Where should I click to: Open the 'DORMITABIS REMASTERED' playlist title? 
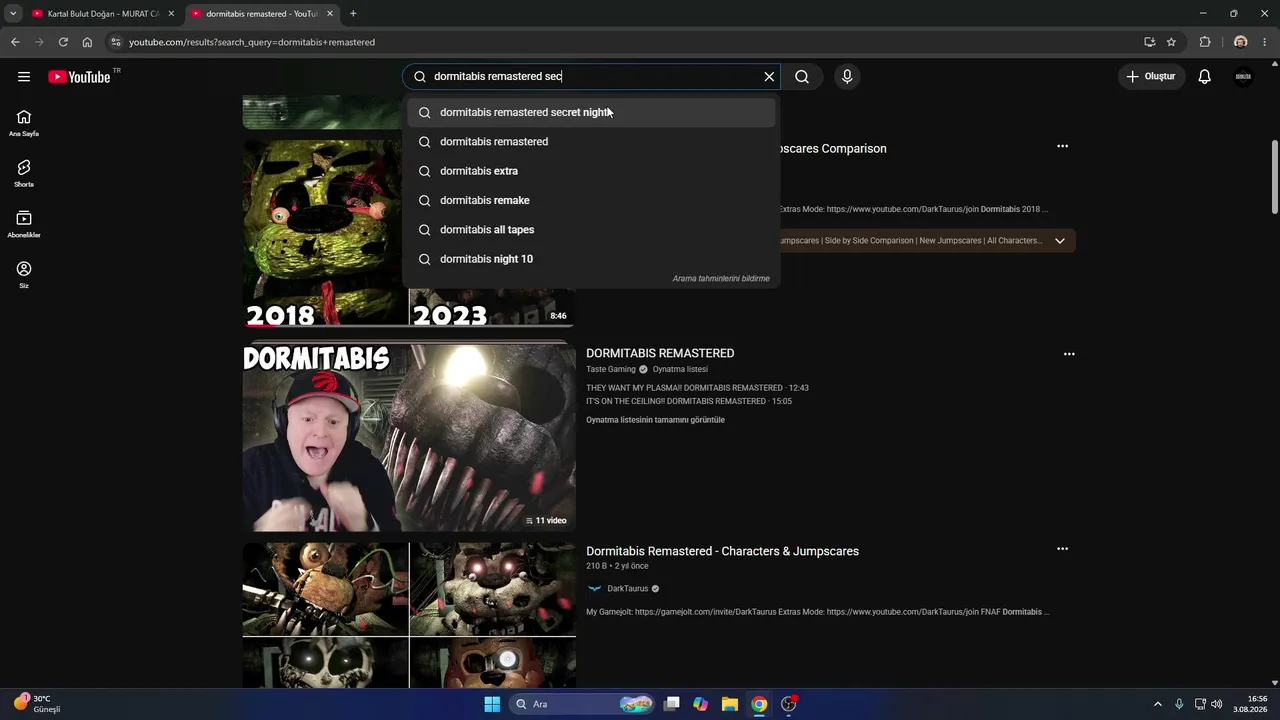(660, 353)
